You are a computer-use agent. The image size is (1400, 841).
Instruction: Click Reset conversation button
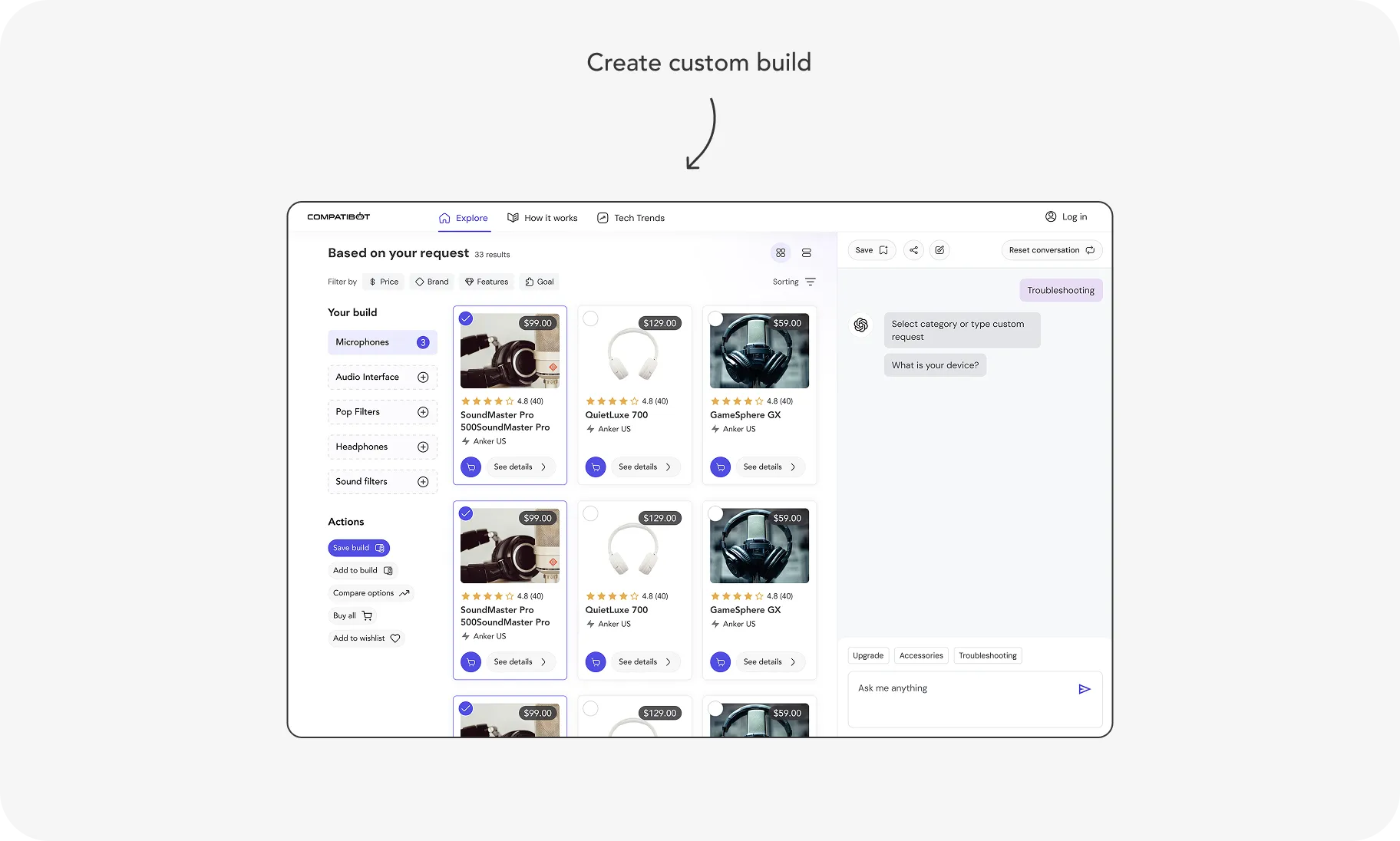click(1052, 250)
